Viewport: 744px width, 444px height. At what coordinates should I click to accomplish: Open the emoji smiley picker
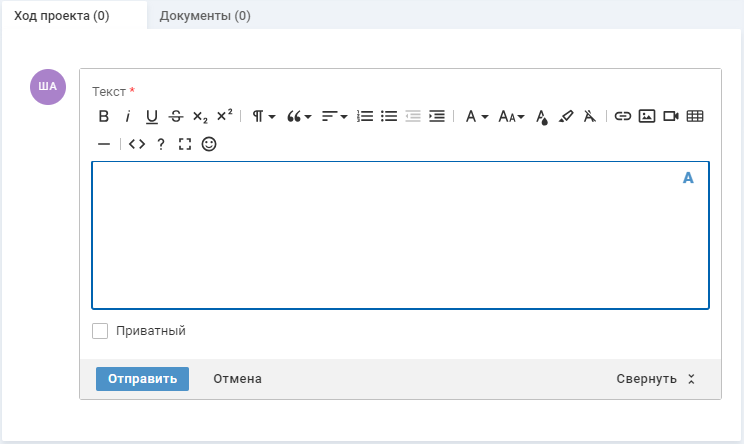(209, 144)
